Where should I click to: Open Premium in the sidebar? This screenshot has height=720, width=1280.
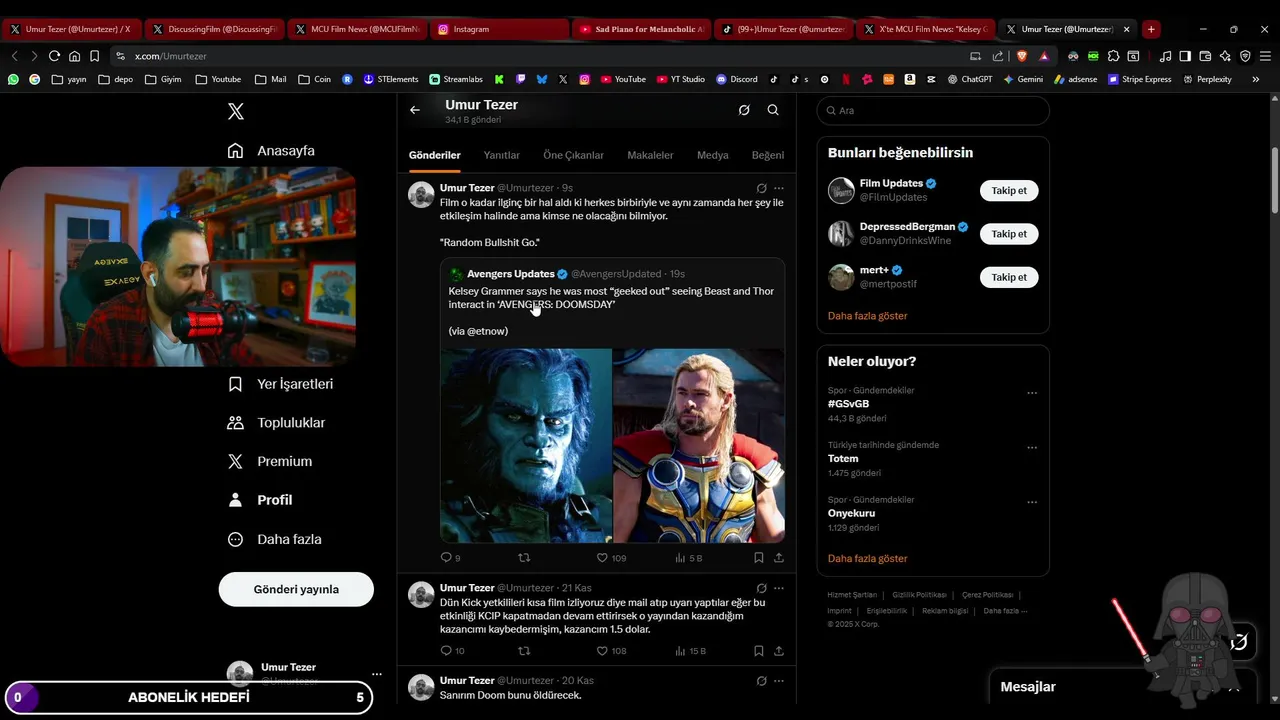[x=270, y=462]
